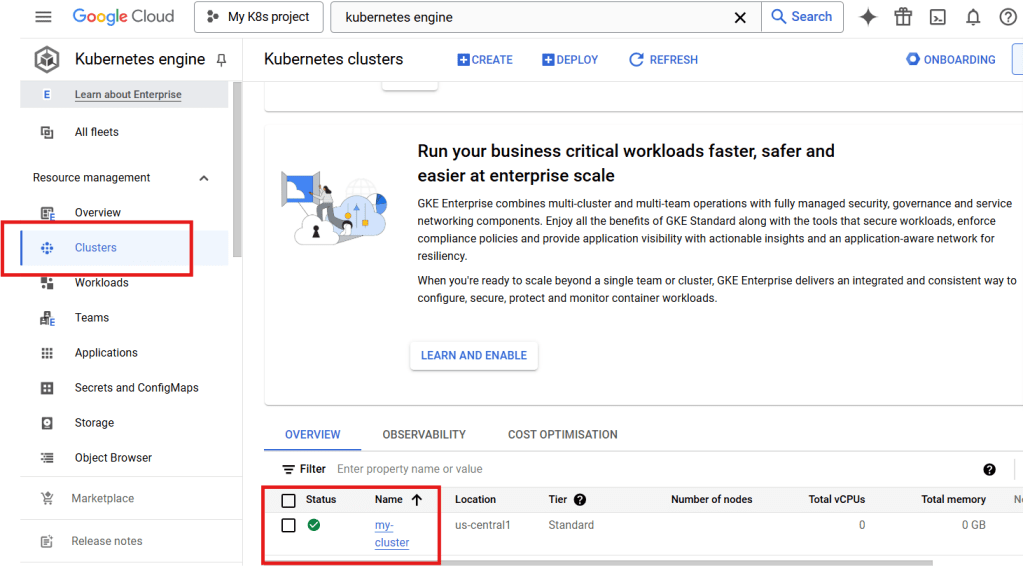This screenshot has width=1023, height=566.
Task: Click the us-central1 location cell
Action: click(483, 525)
